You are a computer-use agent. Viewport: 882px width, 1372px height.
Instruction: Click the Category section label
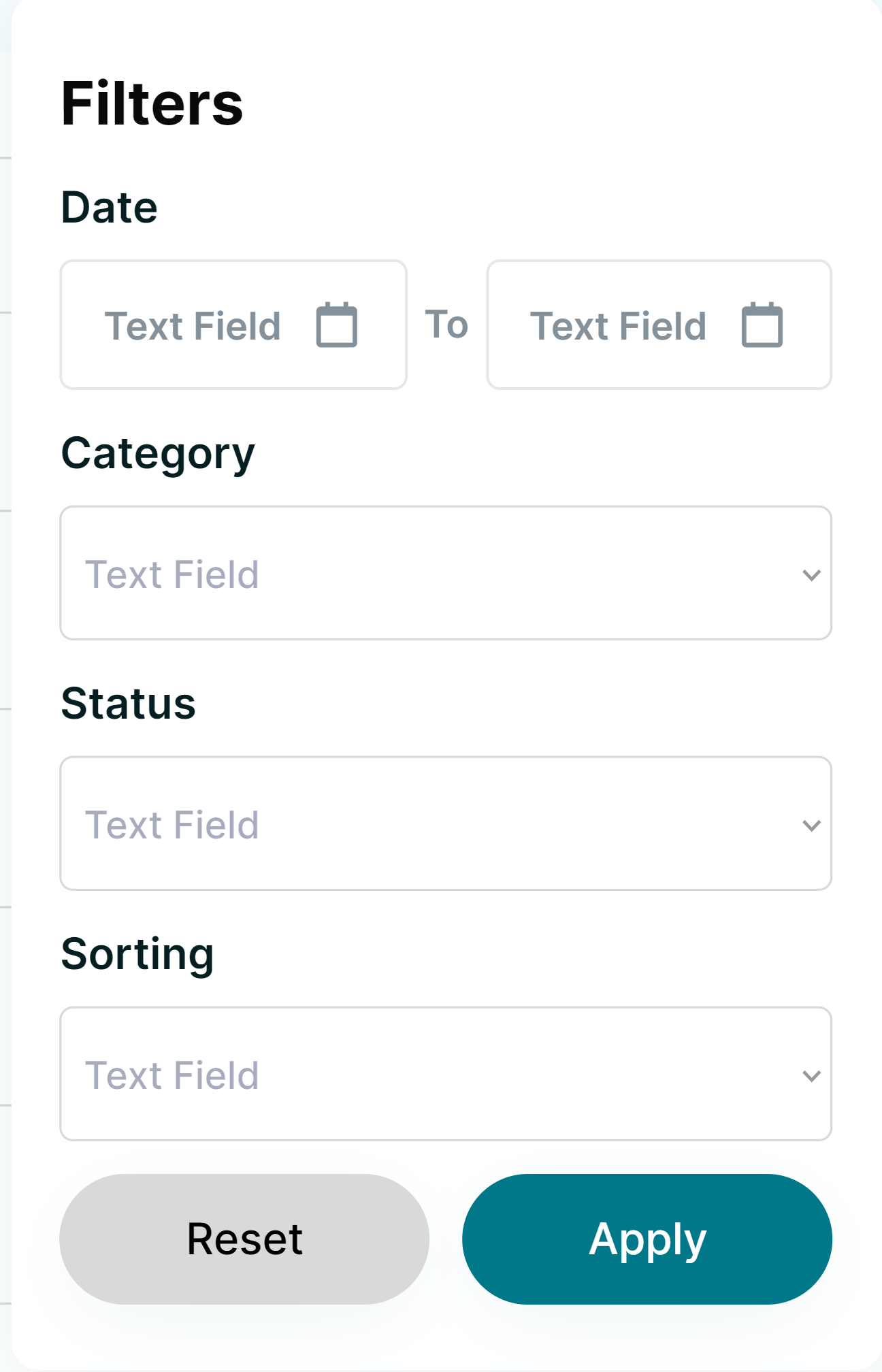(x=158, y=454)
